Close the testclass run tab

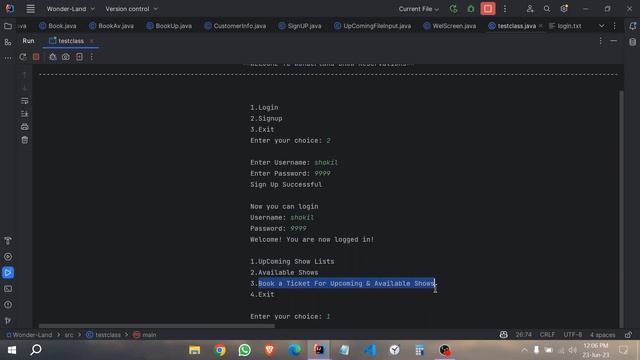pyautogui.click(x=91, y=41)
